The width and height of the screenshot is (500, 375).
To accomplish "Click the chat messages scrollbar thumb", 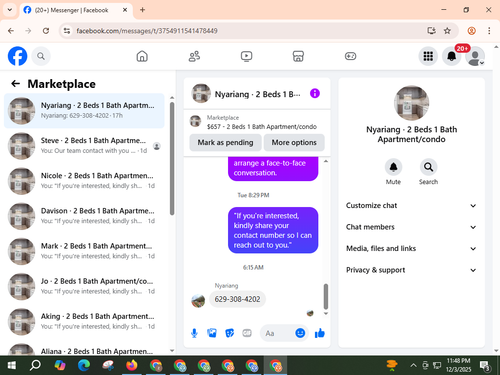I will [x=326, y=296].
